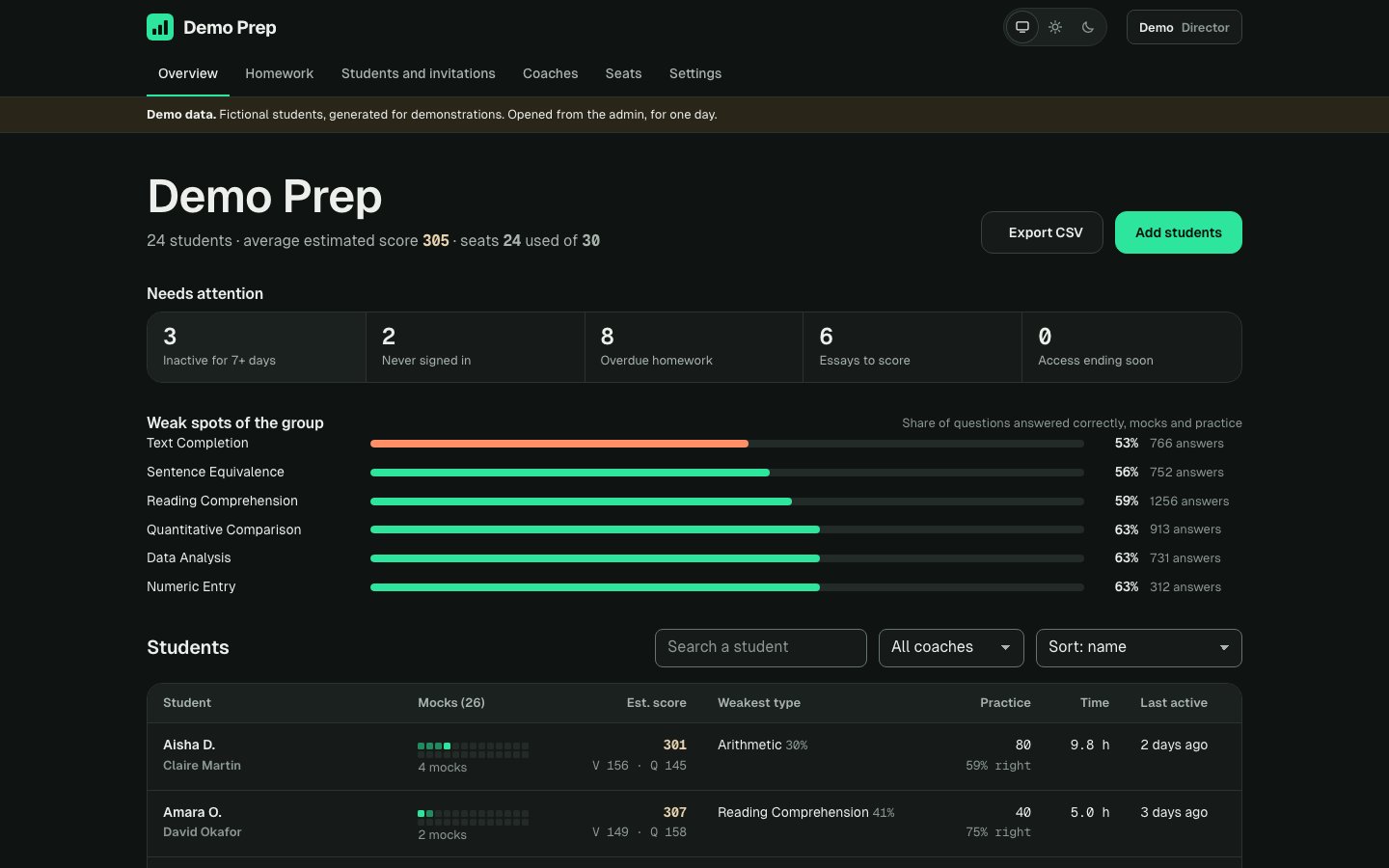Viewport: 1389px width, 868px height.
Task: Go to the Homework tab
Action: pyautogui.click(x=279, y=73)
